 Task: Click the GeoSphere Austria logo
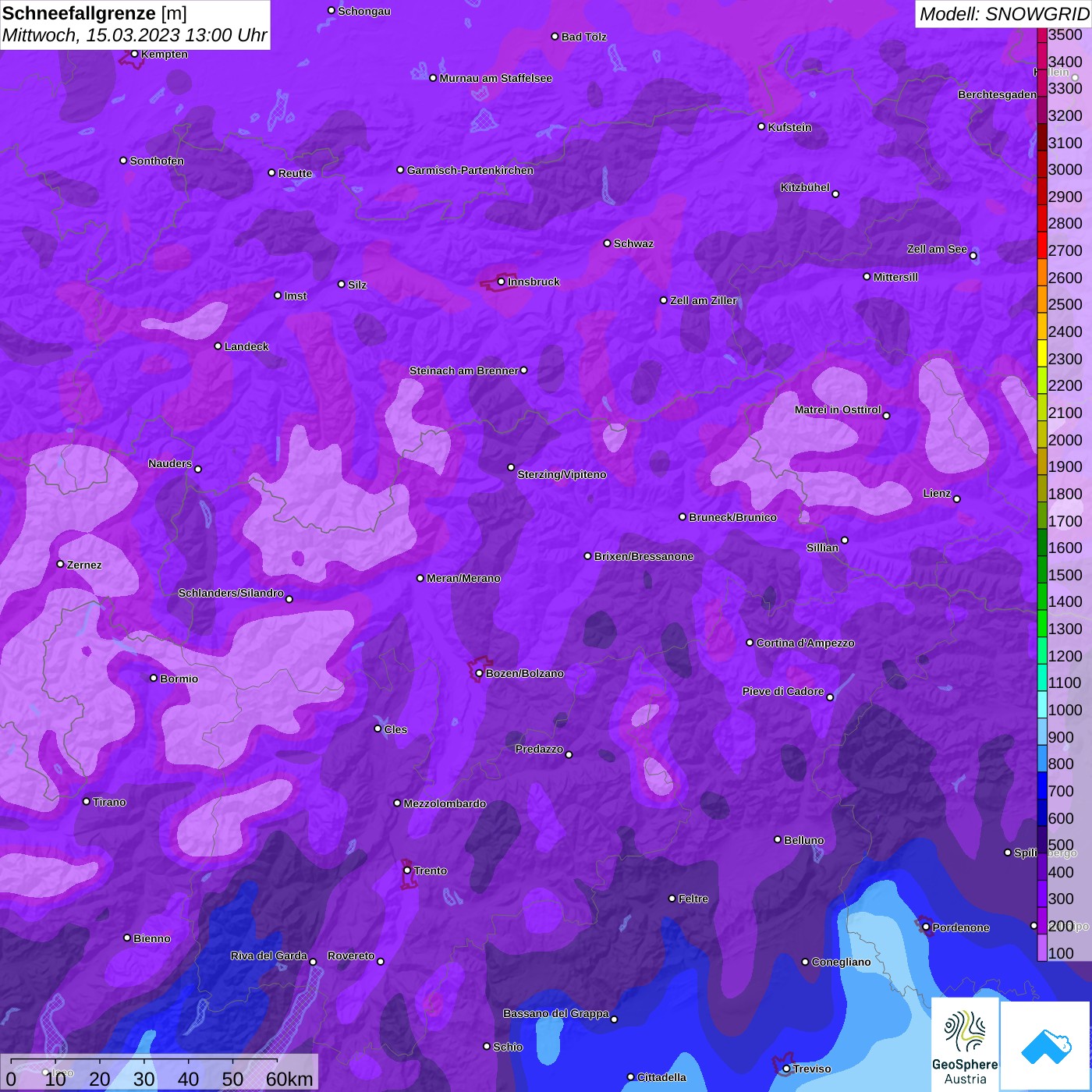tap(965, 1044)
